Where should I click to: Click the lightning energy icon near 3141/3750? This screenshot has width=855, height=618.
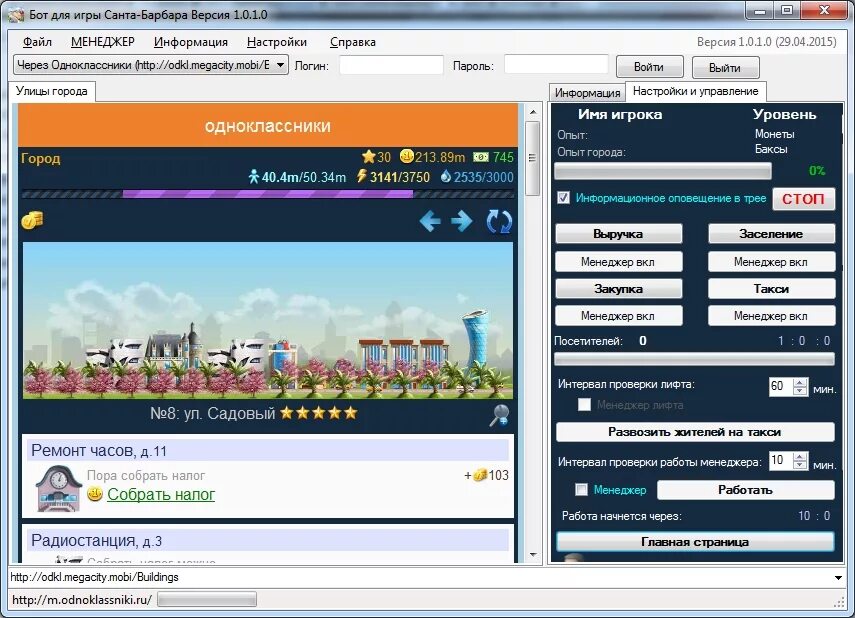pos(362,176)
